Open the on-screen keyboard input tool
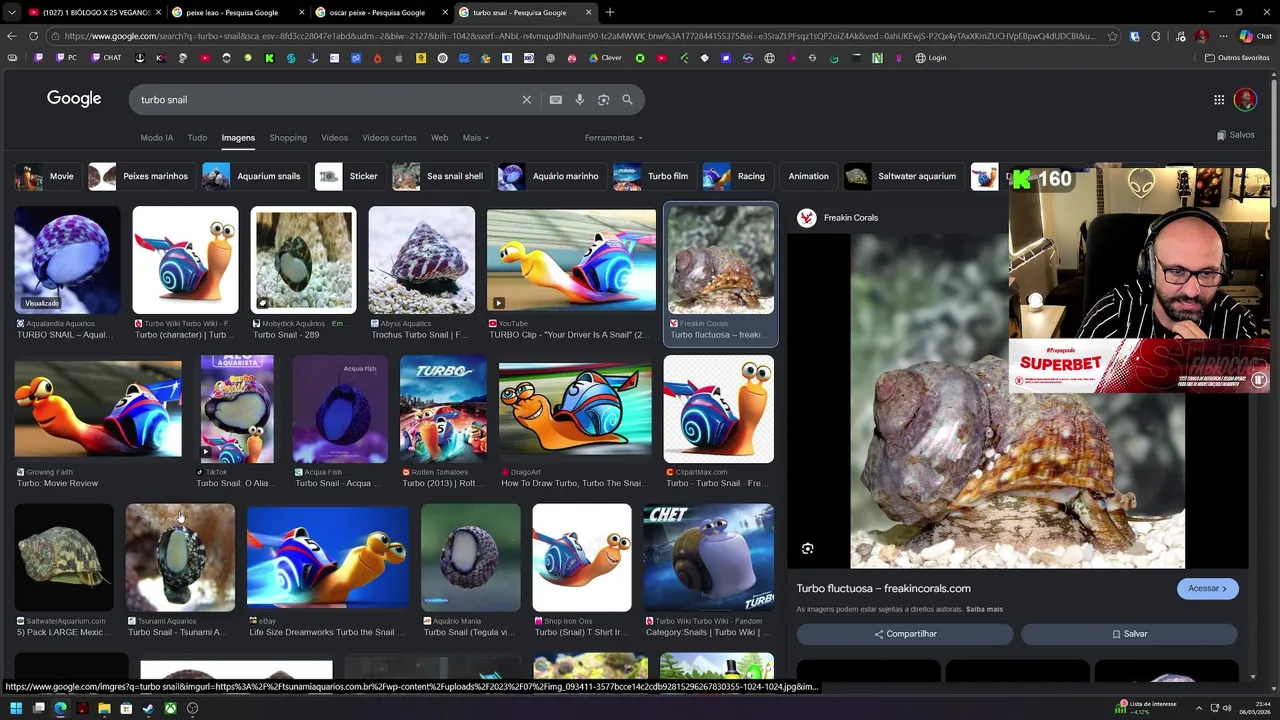1280x720 pixels. (x=555, y=100)
